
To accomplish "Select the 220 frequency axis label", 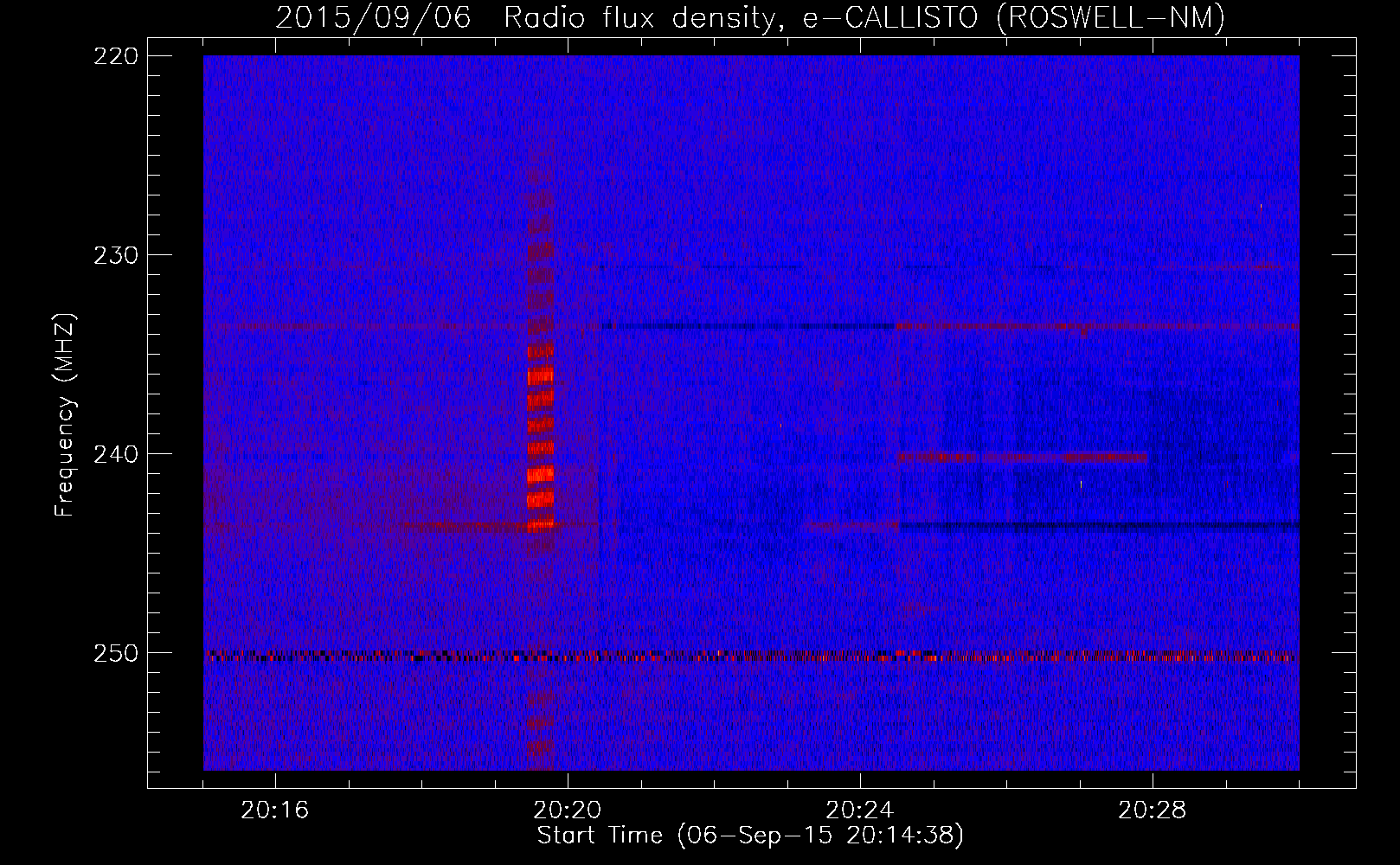I will (115, 57).
